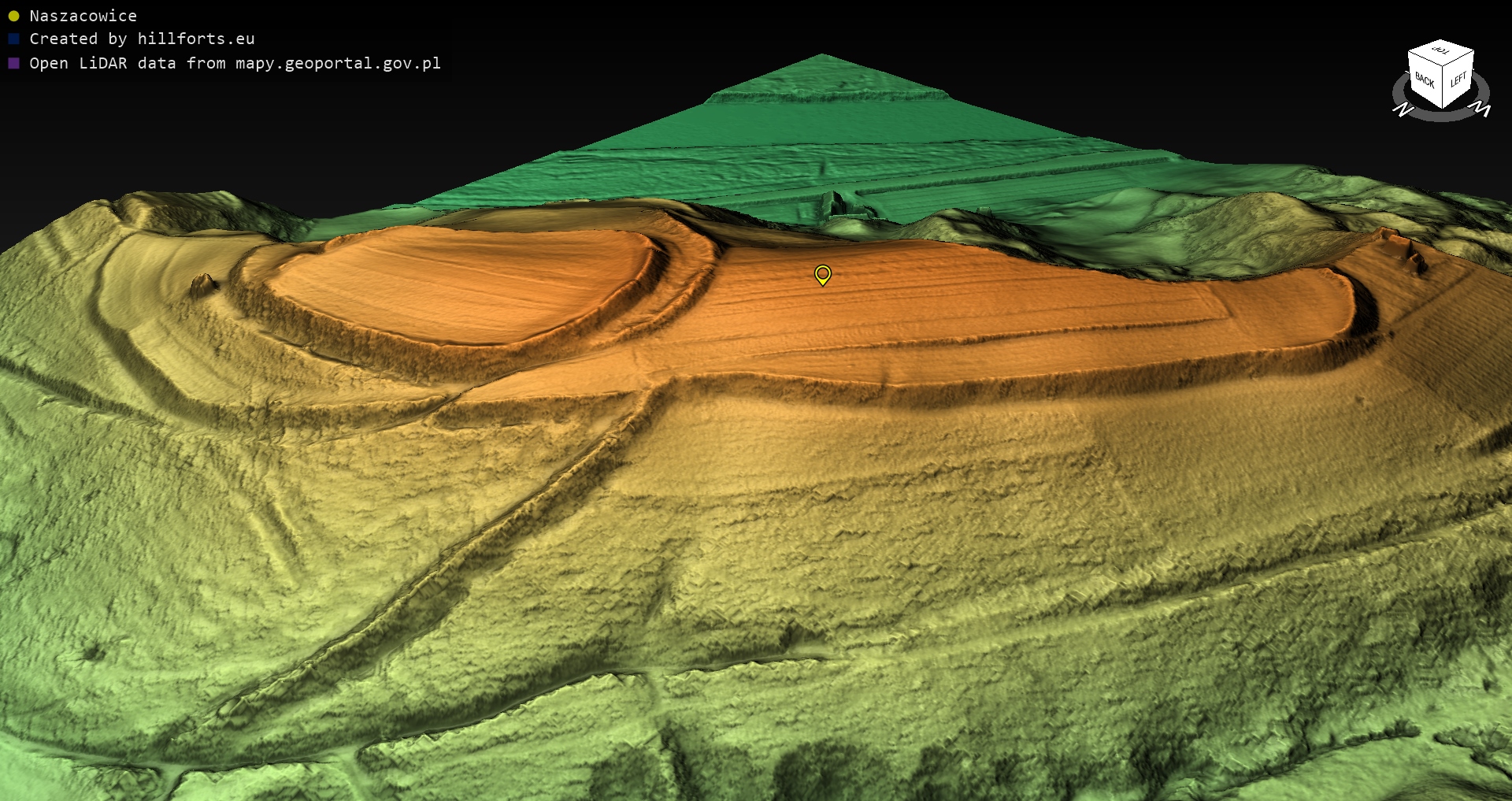Click the cube edge between TOP and LEFT

click(x=1459, y=59)
